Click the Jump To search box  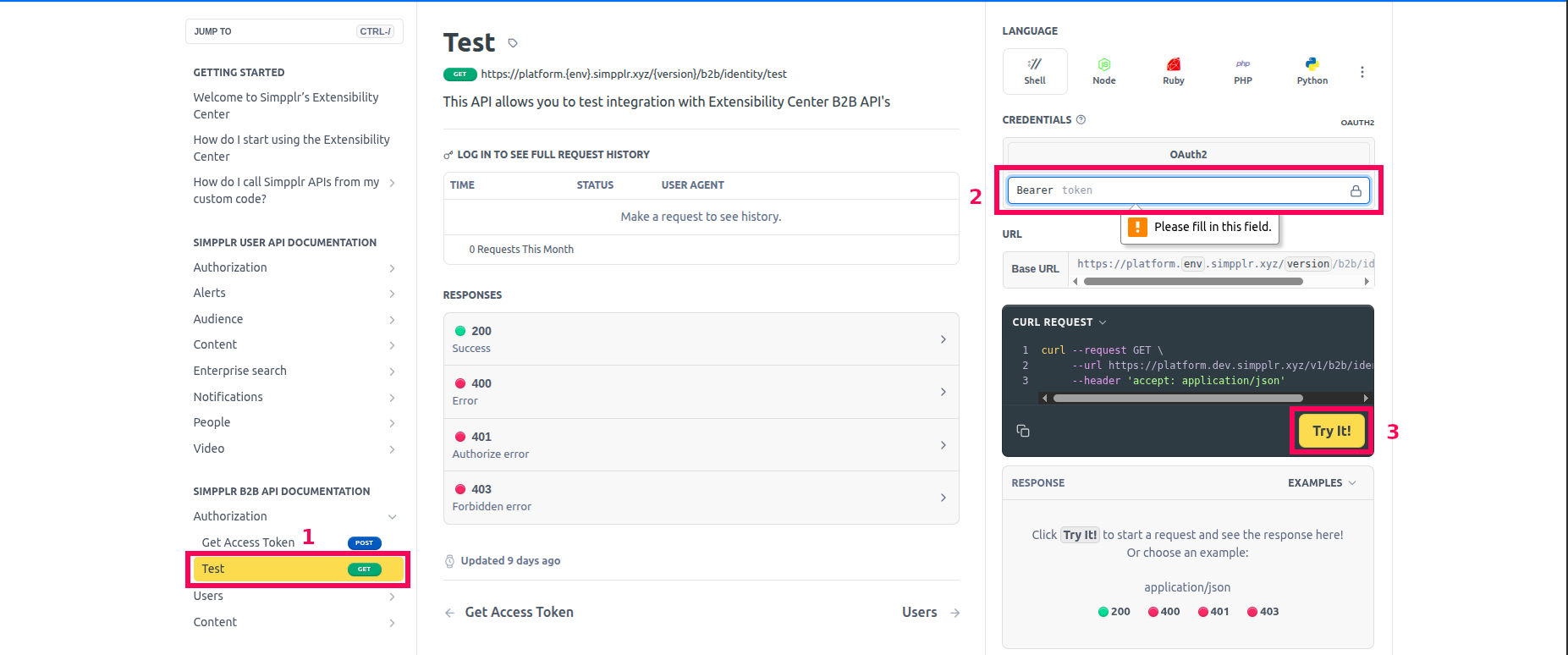pyautogui.click(x=294, y=31)
